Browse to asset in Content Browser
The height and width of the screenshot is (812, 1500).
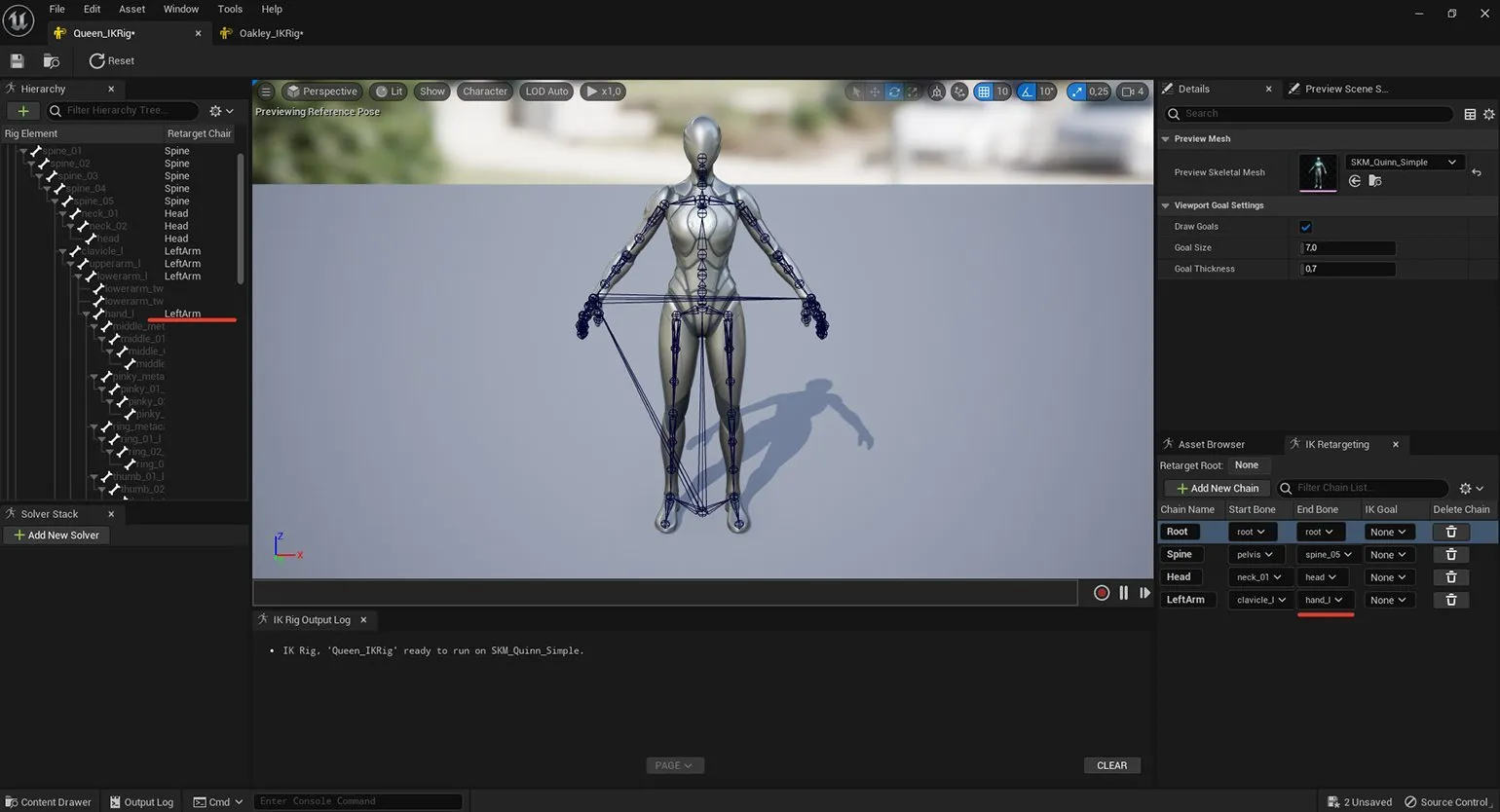[52, 60]
